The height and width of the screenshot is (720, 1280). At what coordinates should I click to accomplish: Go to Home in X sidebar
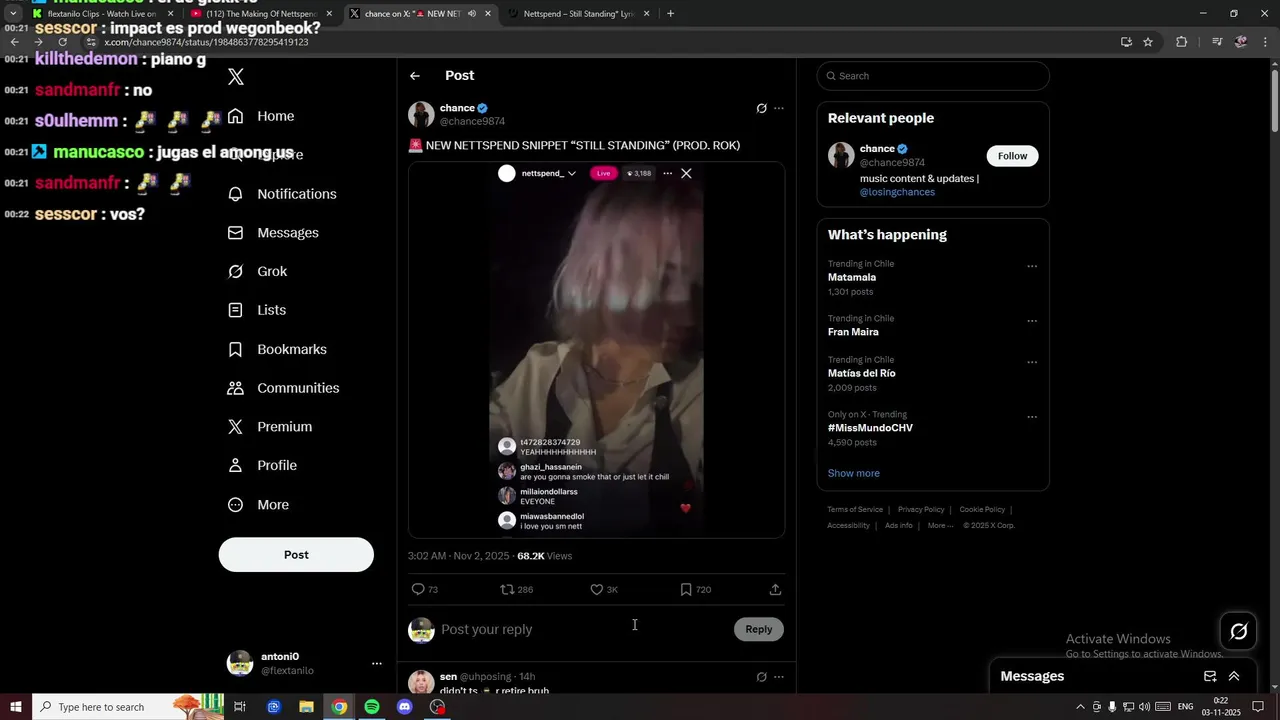point(261,116)
